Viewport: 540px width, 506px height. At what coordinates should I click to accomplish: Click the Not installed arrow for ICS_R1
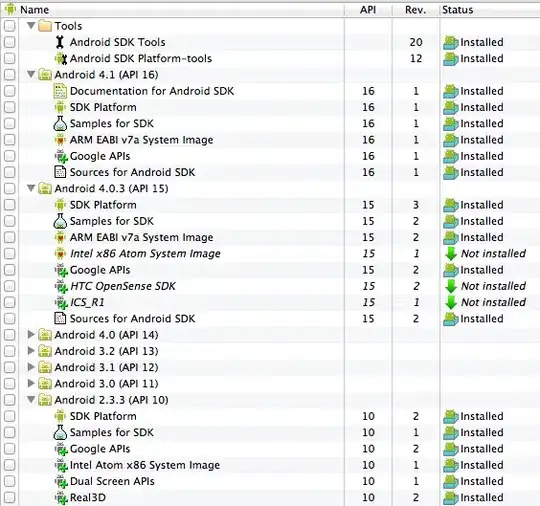pyautogui.click(x=450, y=302)
